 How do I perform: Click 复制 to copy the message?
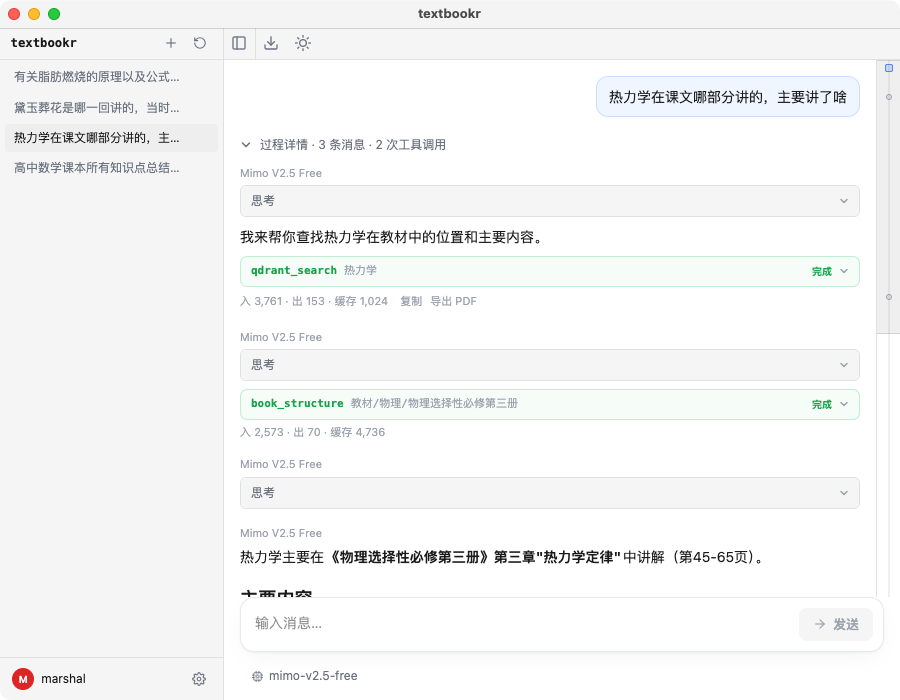coord(411,301)
